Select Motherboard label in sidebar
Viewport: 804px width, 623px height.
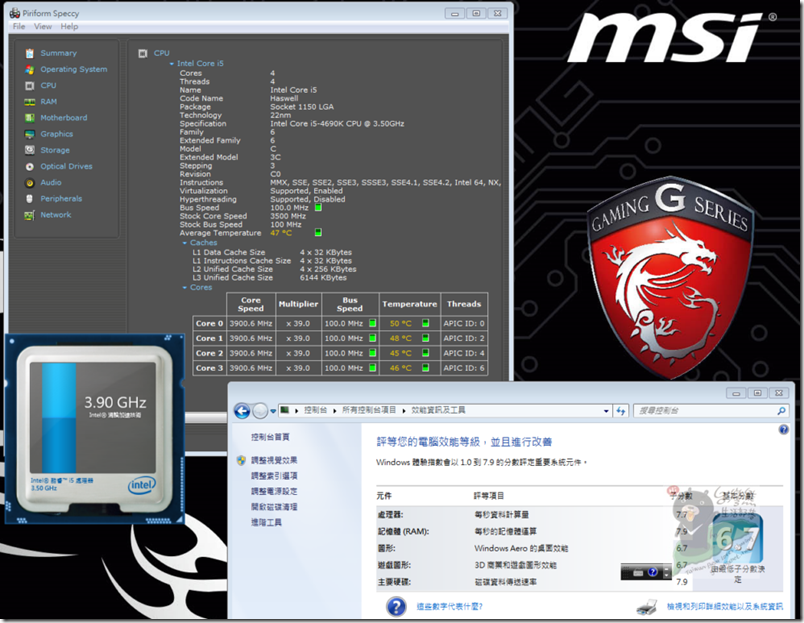pos(64,118)
